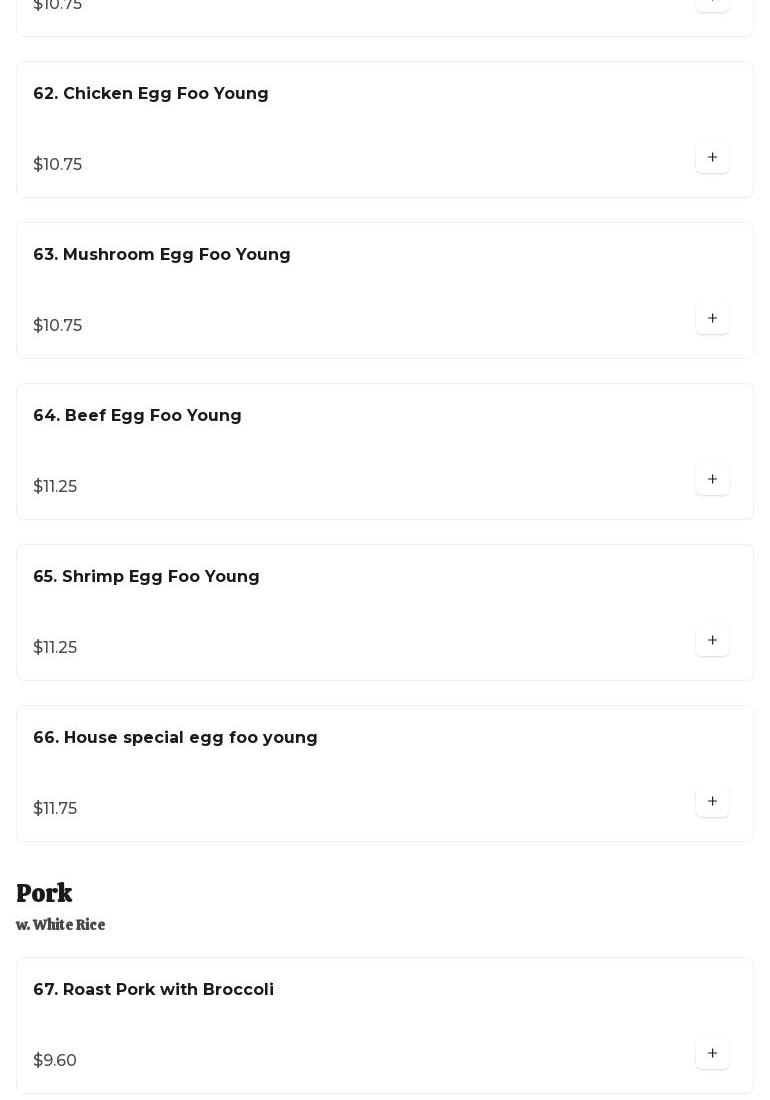The width and height of the screenshot is (770, 1100).
Task: Click the Pork section heading
Action: pos(44,893)
